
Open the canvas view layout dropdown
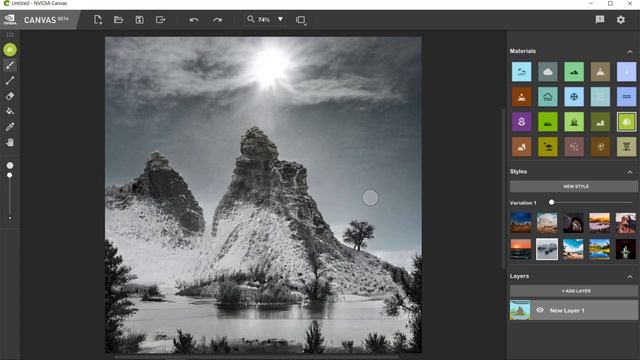(301, 20)
